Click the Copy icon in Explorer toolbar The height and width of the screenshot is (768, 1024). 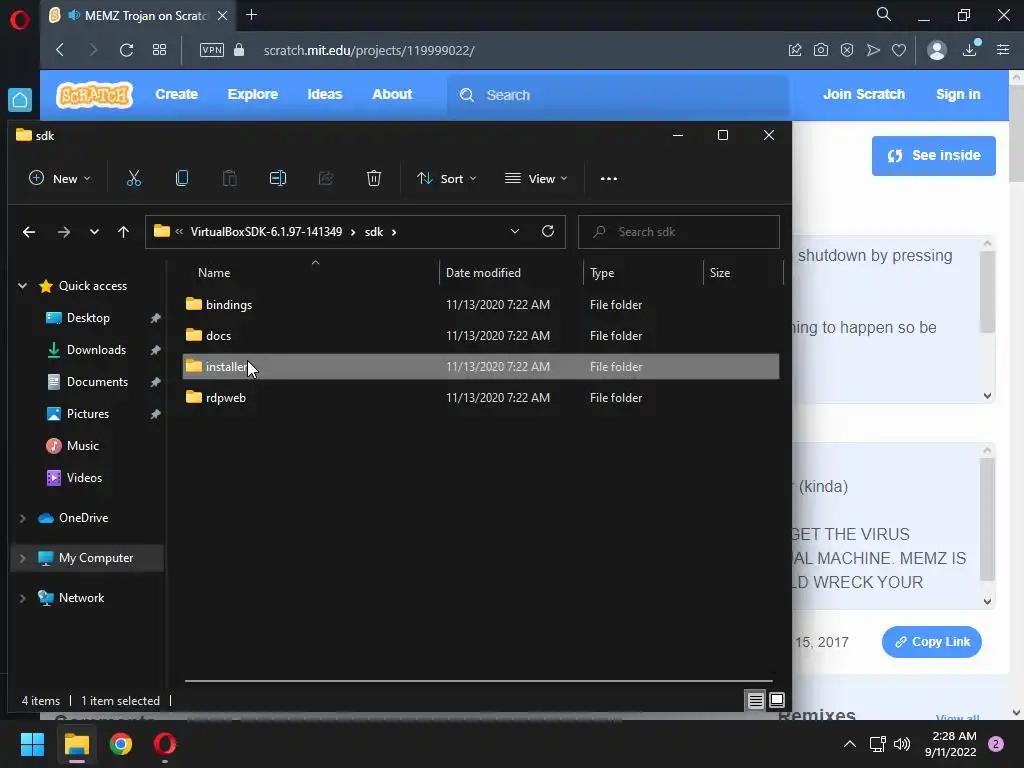[182, 178]
